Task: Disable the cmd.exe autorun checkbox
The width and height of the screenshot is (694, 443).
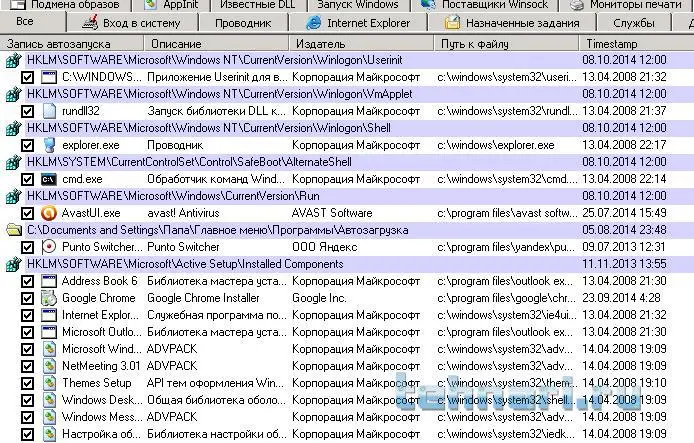Action: pos(27,180)
